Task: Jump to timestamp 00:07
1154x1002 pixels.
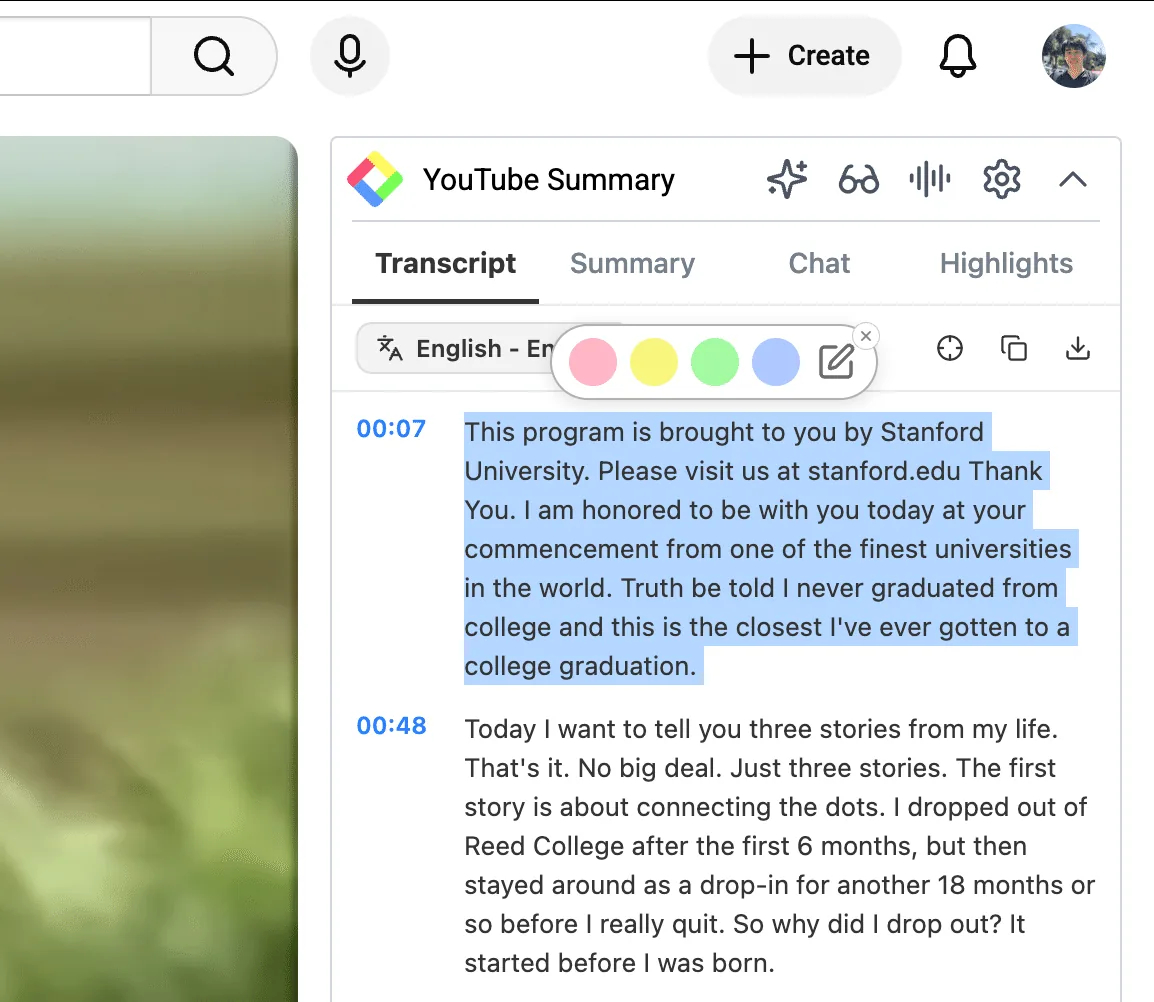Action: pos(391,429)
